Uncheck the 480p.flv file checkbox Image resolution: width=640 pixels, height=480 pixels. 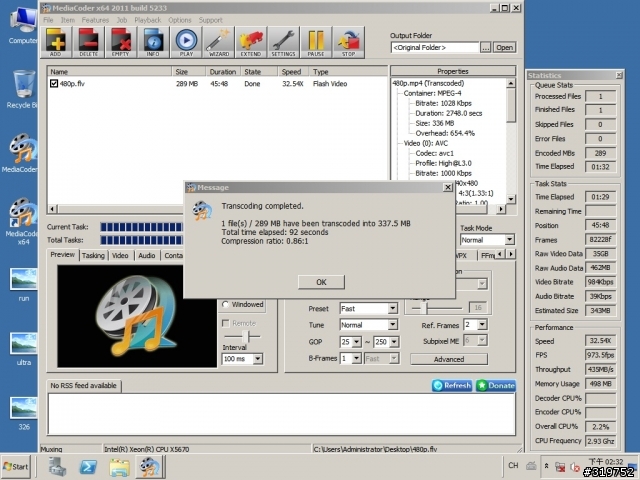point(54,83)
